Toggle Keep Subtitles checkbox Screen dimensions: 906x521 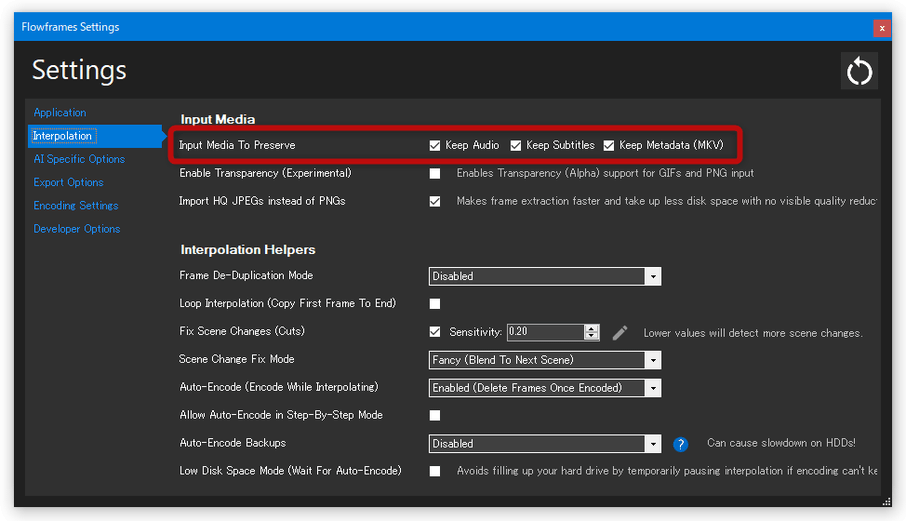pyautogui.click(x=516, y=146)
